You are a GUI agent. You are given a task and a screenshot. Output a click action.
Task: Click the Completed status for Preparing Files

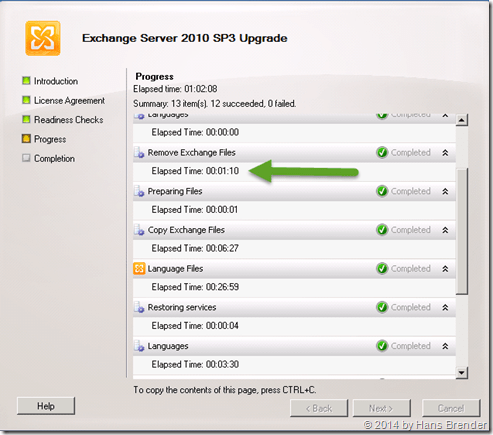point(411,191)
